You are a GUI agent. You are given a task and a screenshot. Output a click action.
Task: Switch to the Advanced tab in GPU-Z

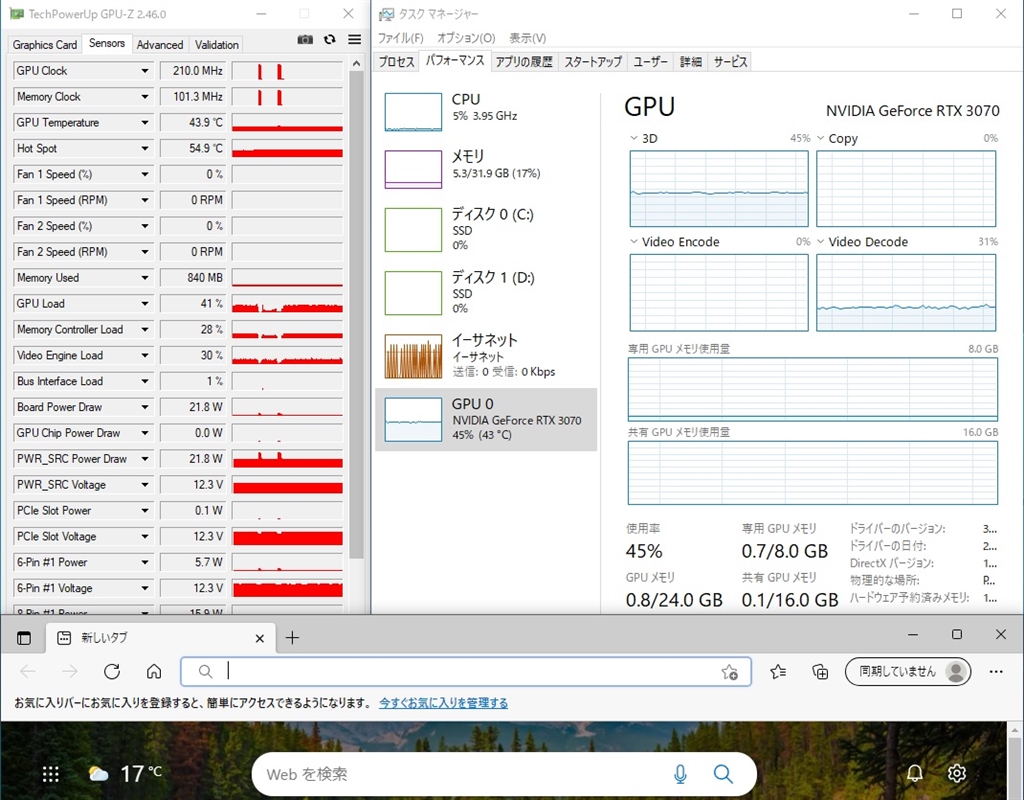point(160,44)
